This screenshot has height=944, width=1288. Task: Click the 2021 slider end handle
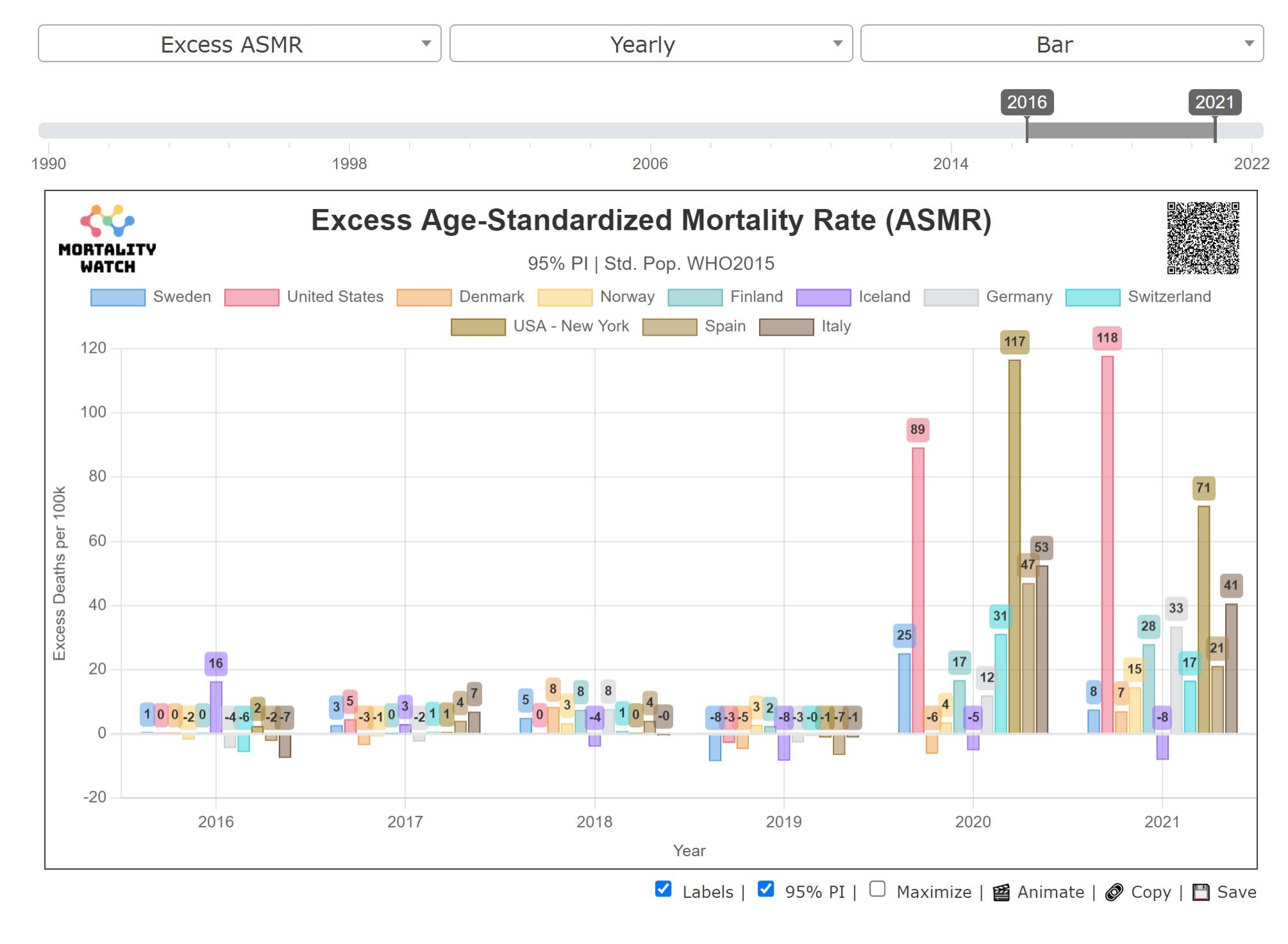coord(1215,130)
